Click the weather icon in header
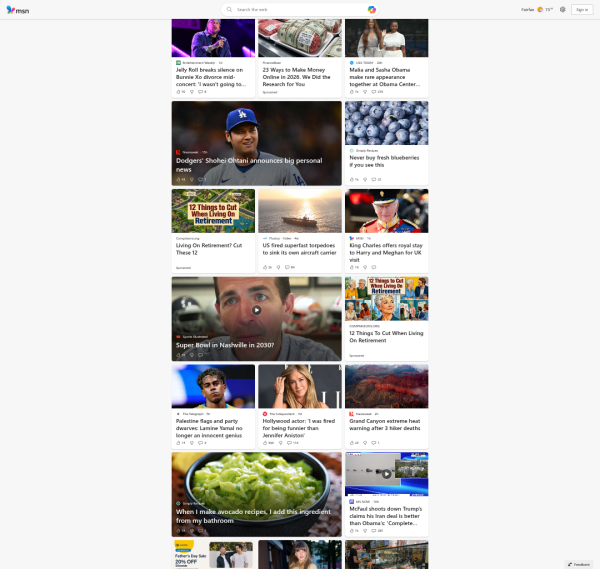 click(x=540, y=10)
